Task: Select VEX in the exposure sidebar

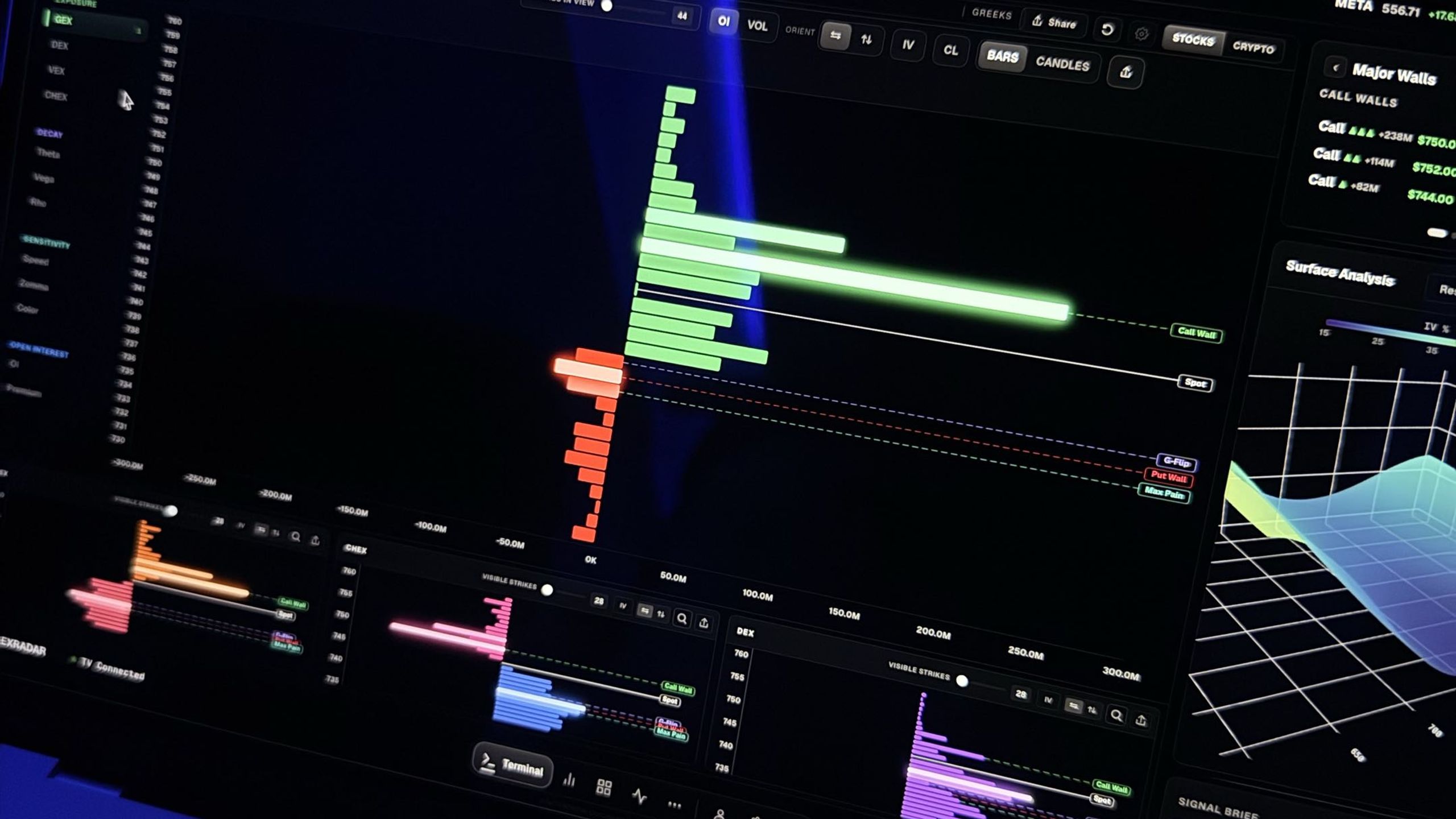Action: [x=56, y=71]
